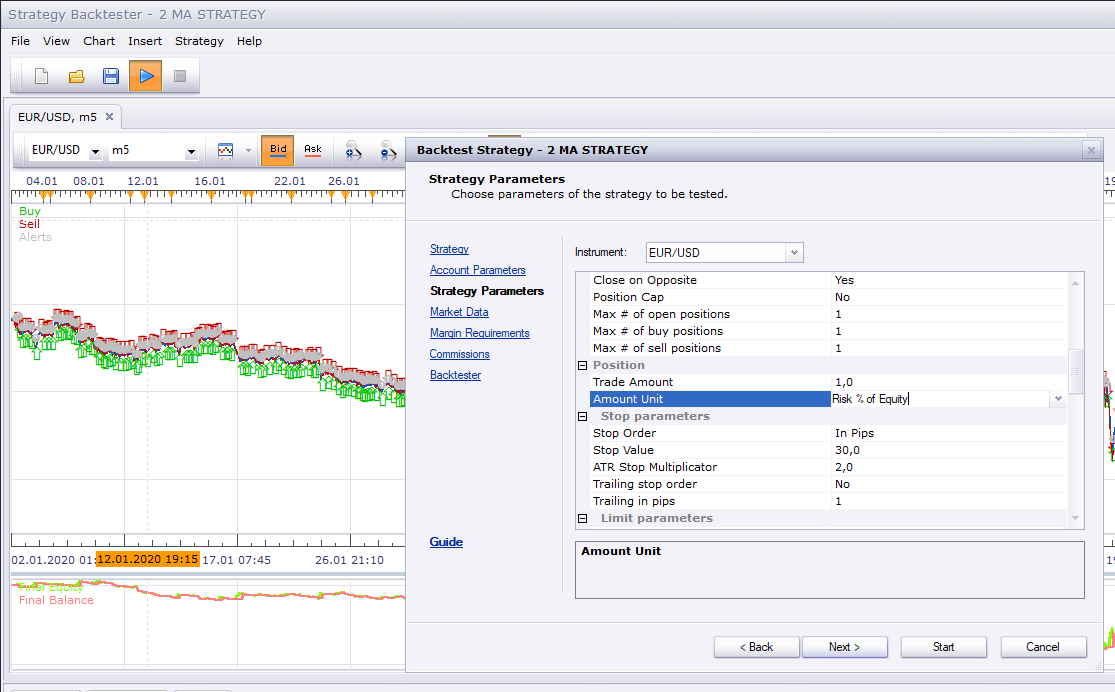Image resolution: width=1115 pixels, height=692 pixels.
Task: Open the Amount Unit dropdown arrow
Action: click(x=1058, y=399)
